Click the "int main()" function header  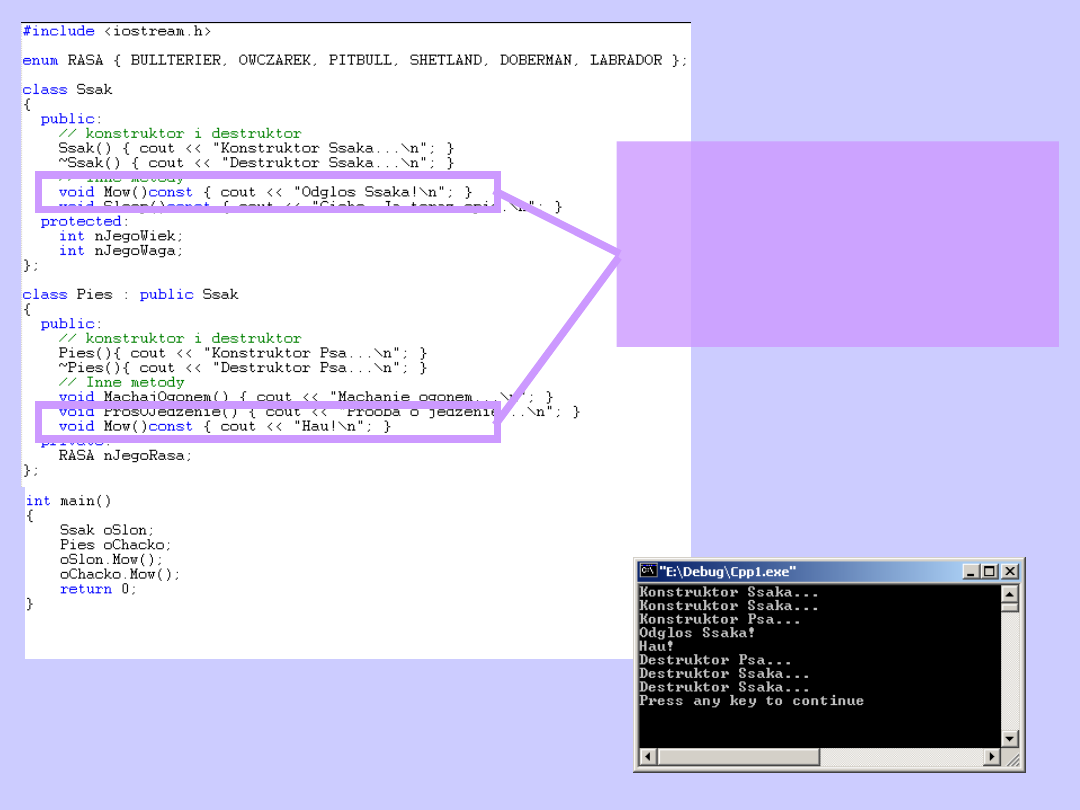click(x=68, y=501)
